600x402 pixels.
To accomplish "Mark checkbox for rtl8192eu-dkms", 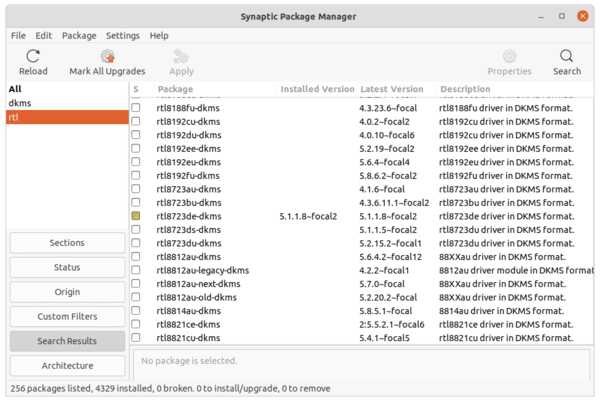I will coord(136,162).
